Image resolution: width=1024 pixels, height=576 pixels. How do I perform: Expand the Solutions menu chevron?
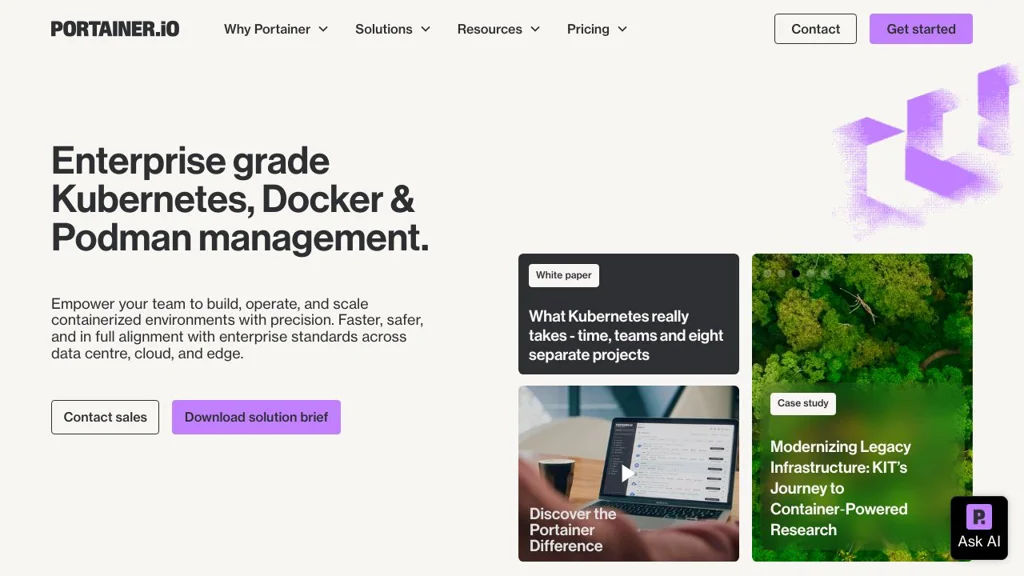[425, 30]
